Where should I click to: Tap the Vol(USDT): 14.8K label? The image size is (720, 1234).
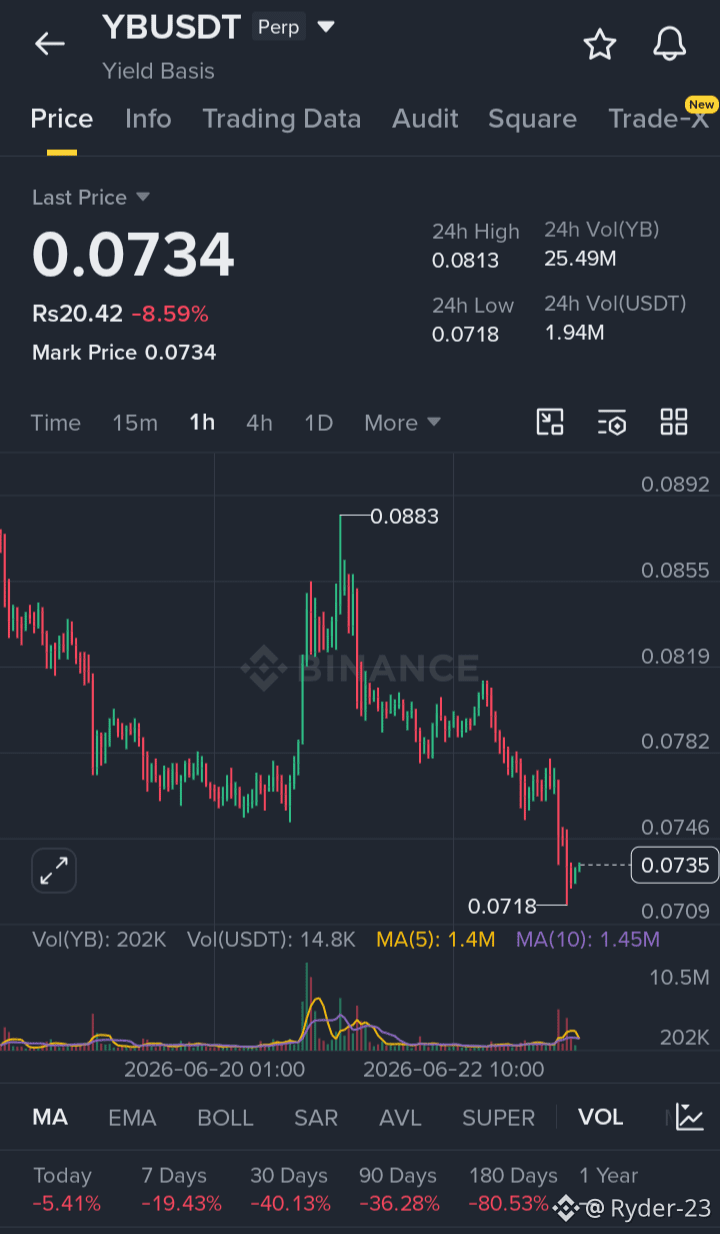click(x=271, y=939)
